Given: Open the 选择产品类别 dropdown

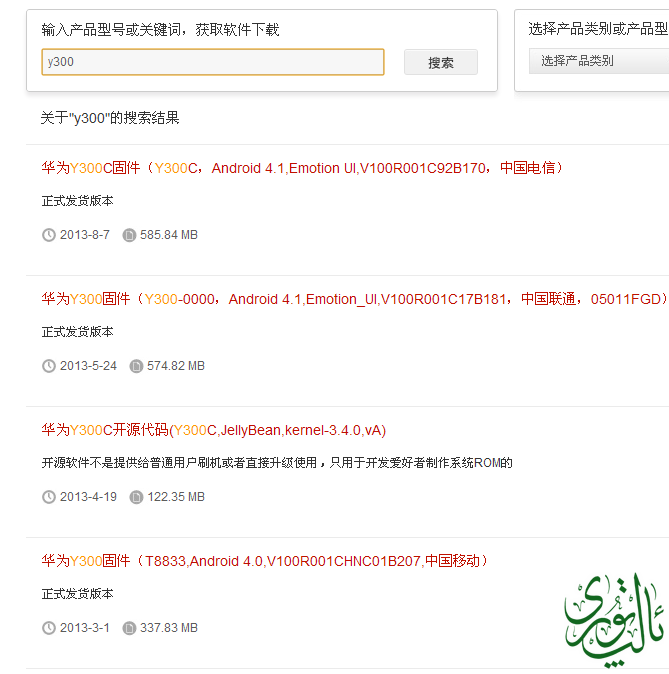Looking at the screenshot, I should coord(599,61).
